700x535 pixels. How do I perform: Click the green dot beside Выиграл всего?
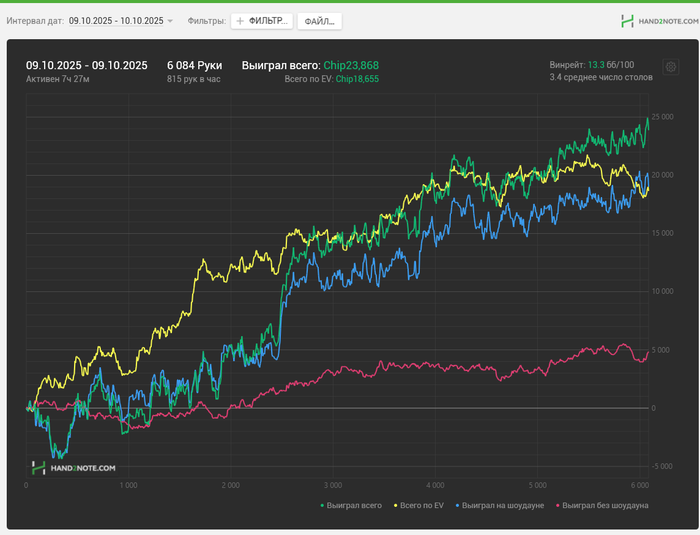point(322,506)
